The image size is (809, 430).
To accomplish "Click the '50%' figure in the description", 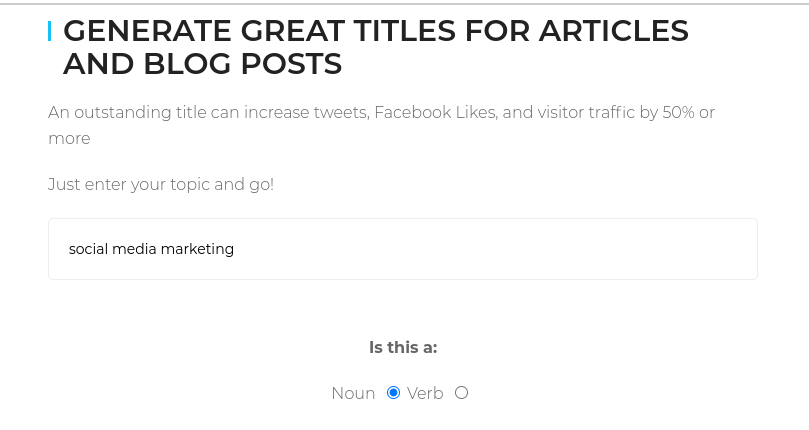I will 676,113.
